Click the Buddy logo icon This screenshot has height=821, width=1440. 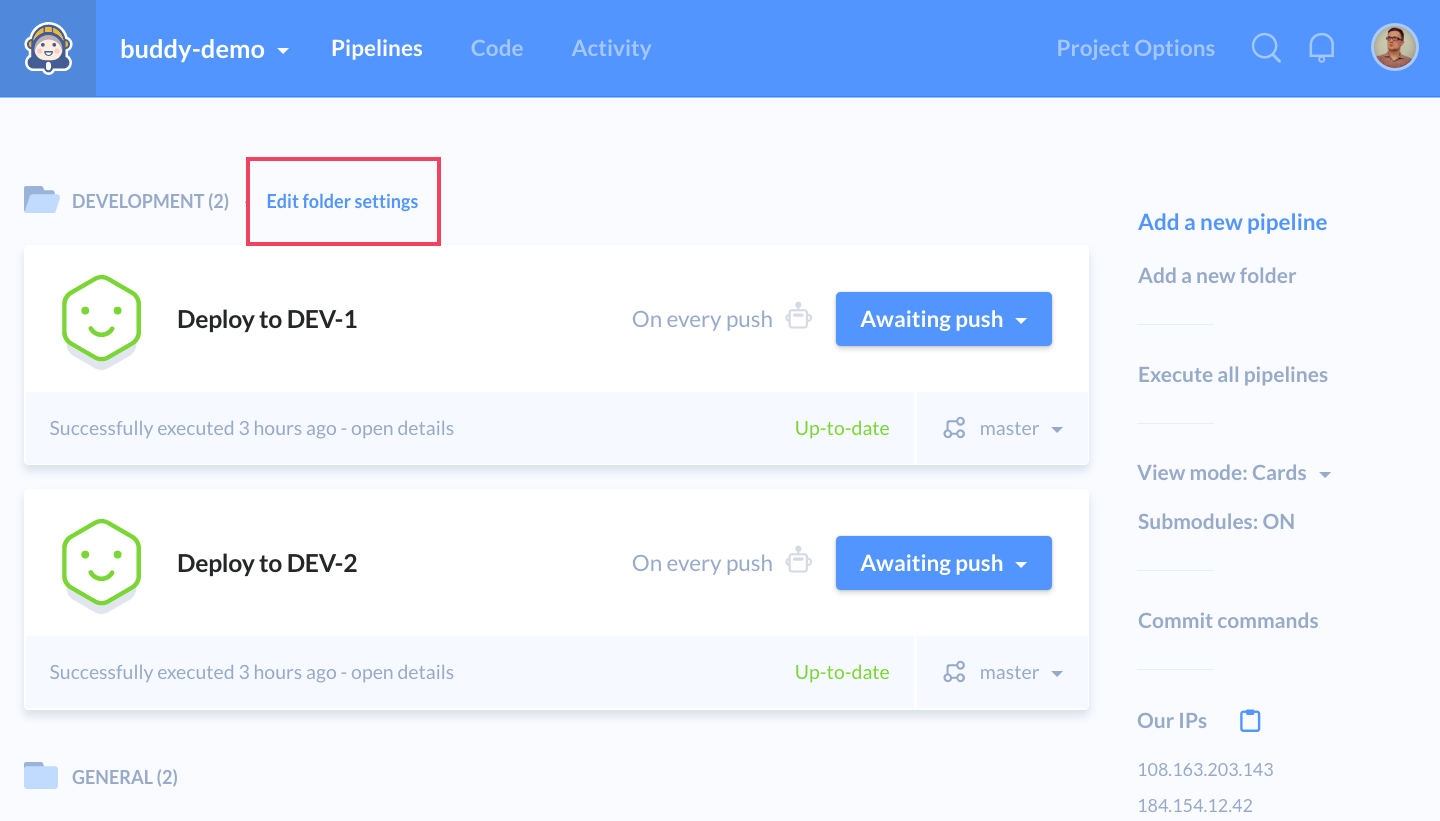pyautogui.click(x=48, y=48)
